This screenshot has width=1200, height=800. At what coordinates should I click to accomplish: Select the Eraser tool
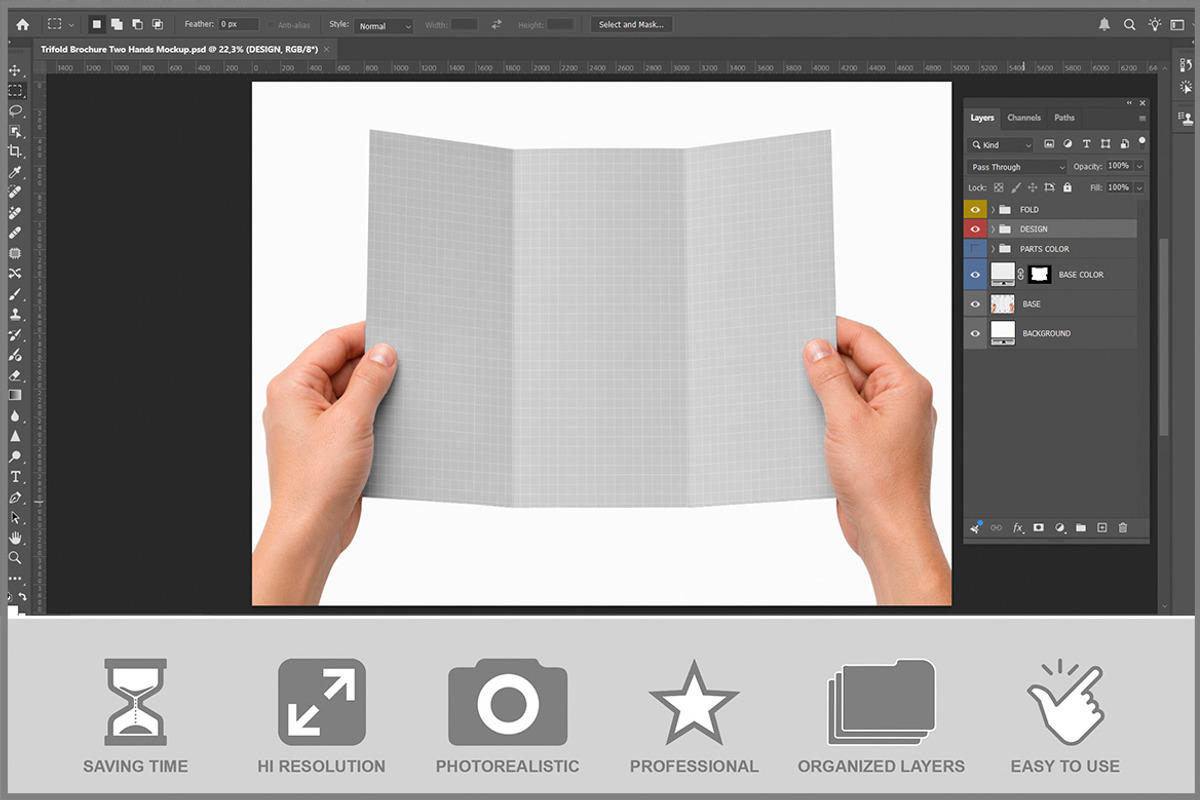(15, 376)
